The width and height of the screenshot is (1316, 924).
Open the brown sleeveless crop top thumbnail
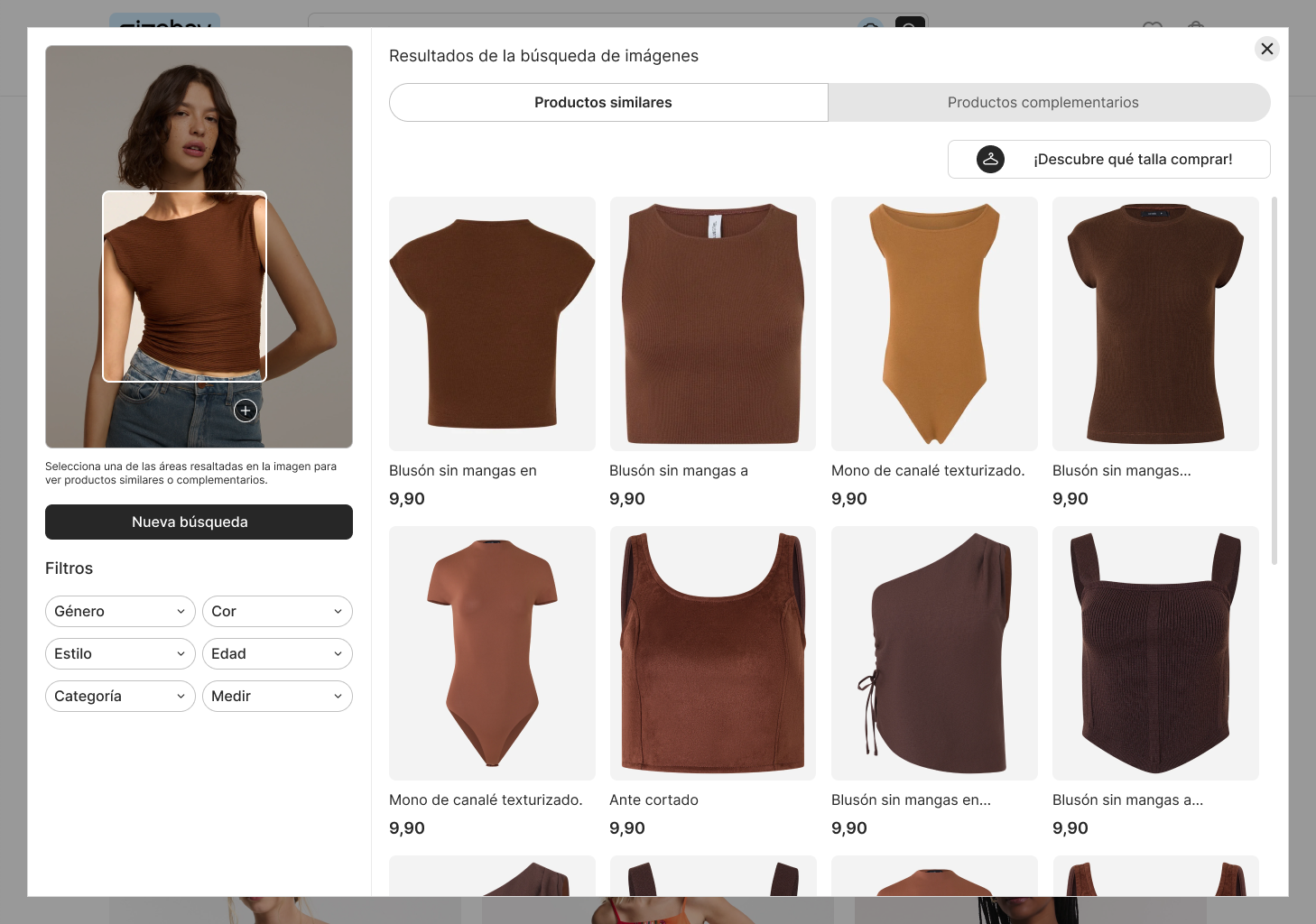(713, 324)
